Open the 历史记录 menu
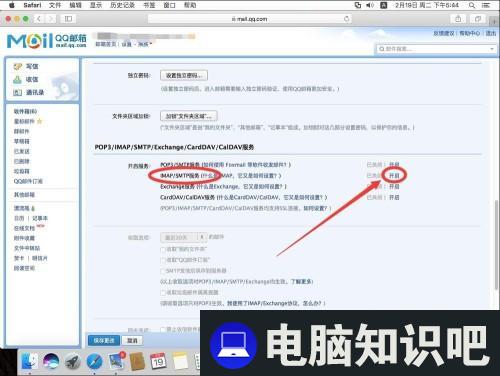Screen dimensions: 500x376 coord(122,5)
